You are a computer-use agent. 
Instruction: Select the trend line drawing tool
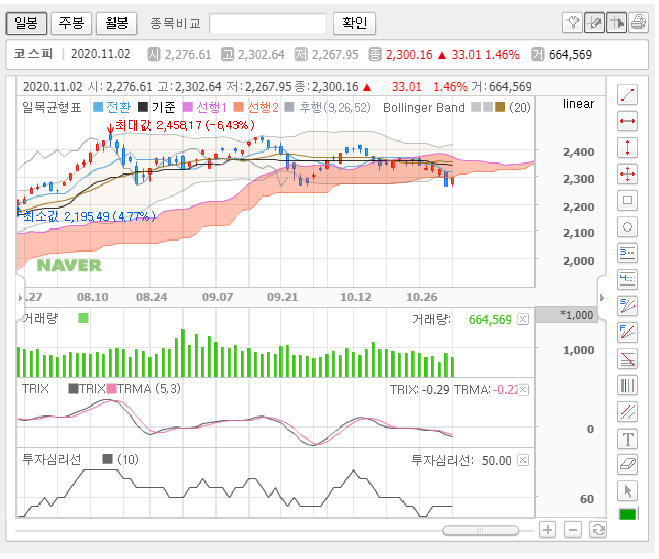click(627, 95)
